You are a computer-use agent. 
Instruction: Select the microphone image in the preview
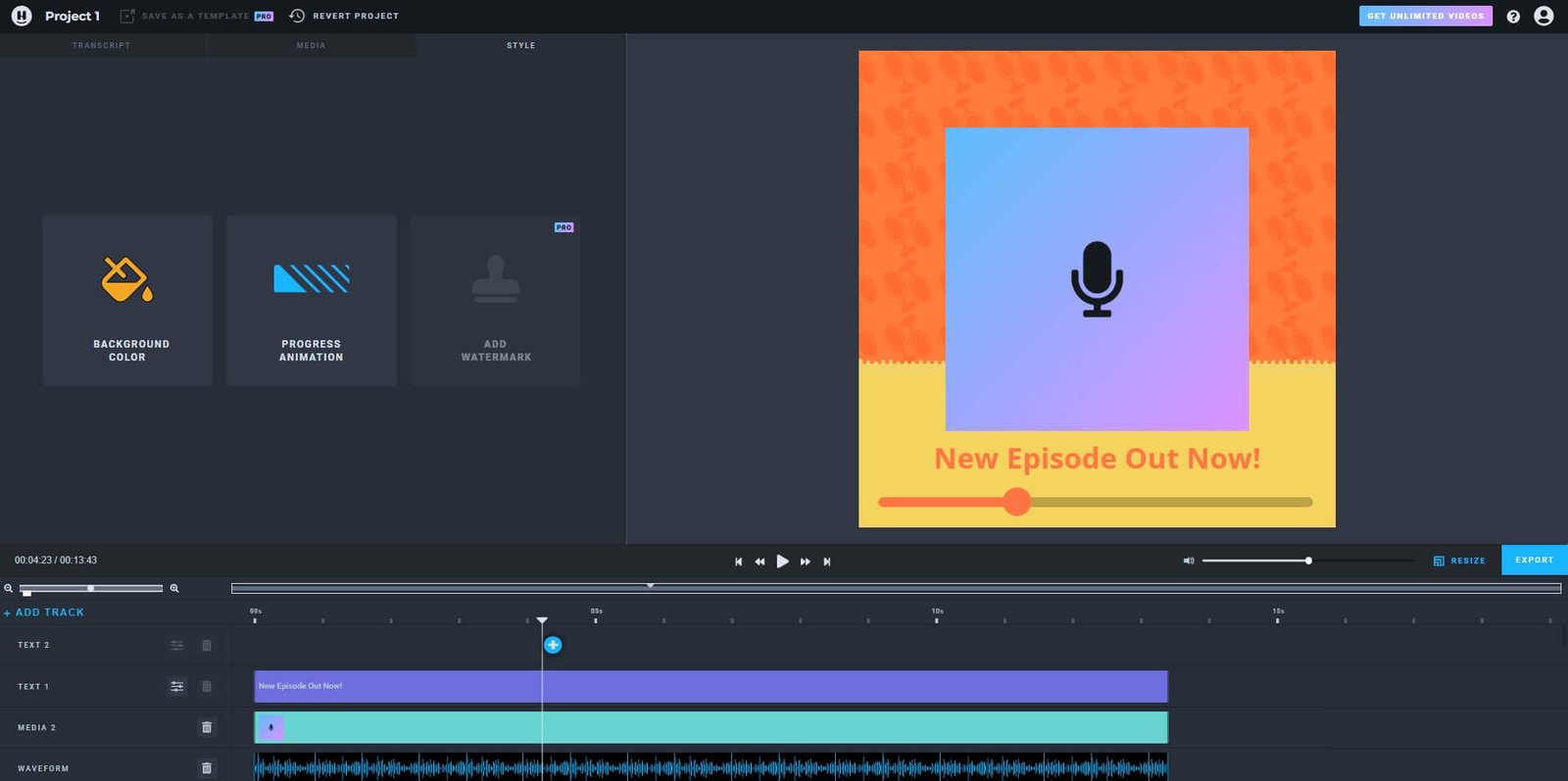point(1097,279)
